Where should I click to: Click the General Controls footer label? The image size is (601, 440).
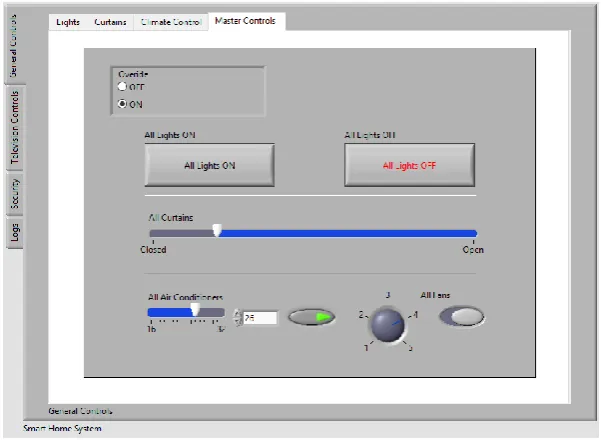(x=80, y=411)
